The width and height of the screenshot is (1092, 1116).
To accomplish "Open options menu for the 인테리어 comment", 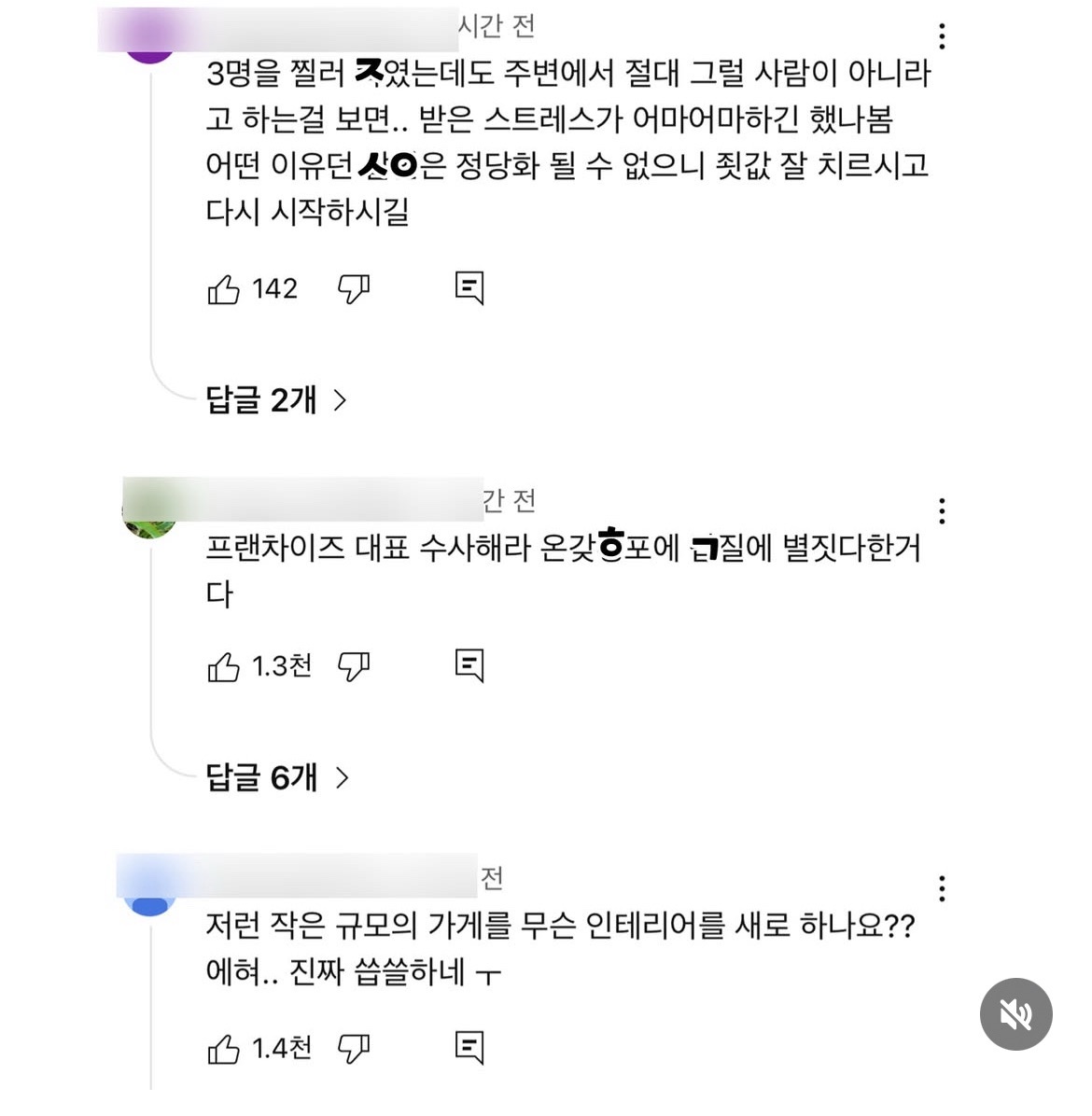I will pos(942,888).
